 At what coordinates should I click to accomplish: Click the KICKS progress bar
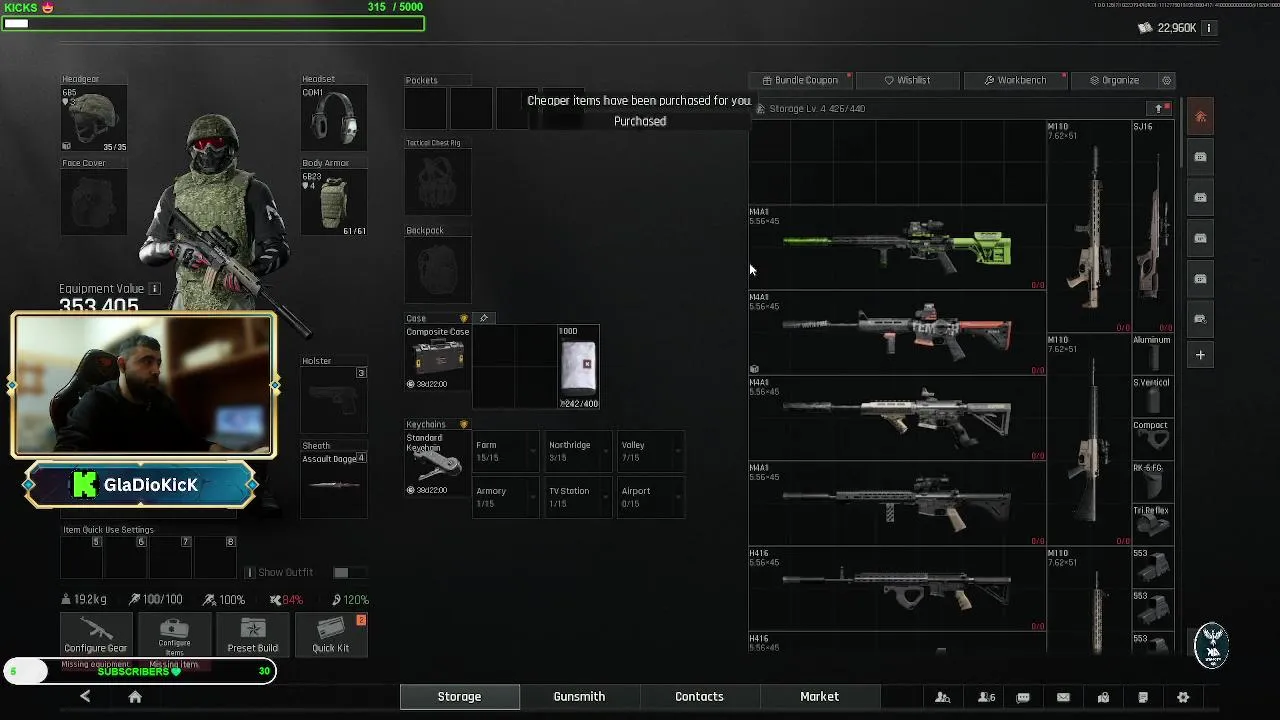[213, 23]
